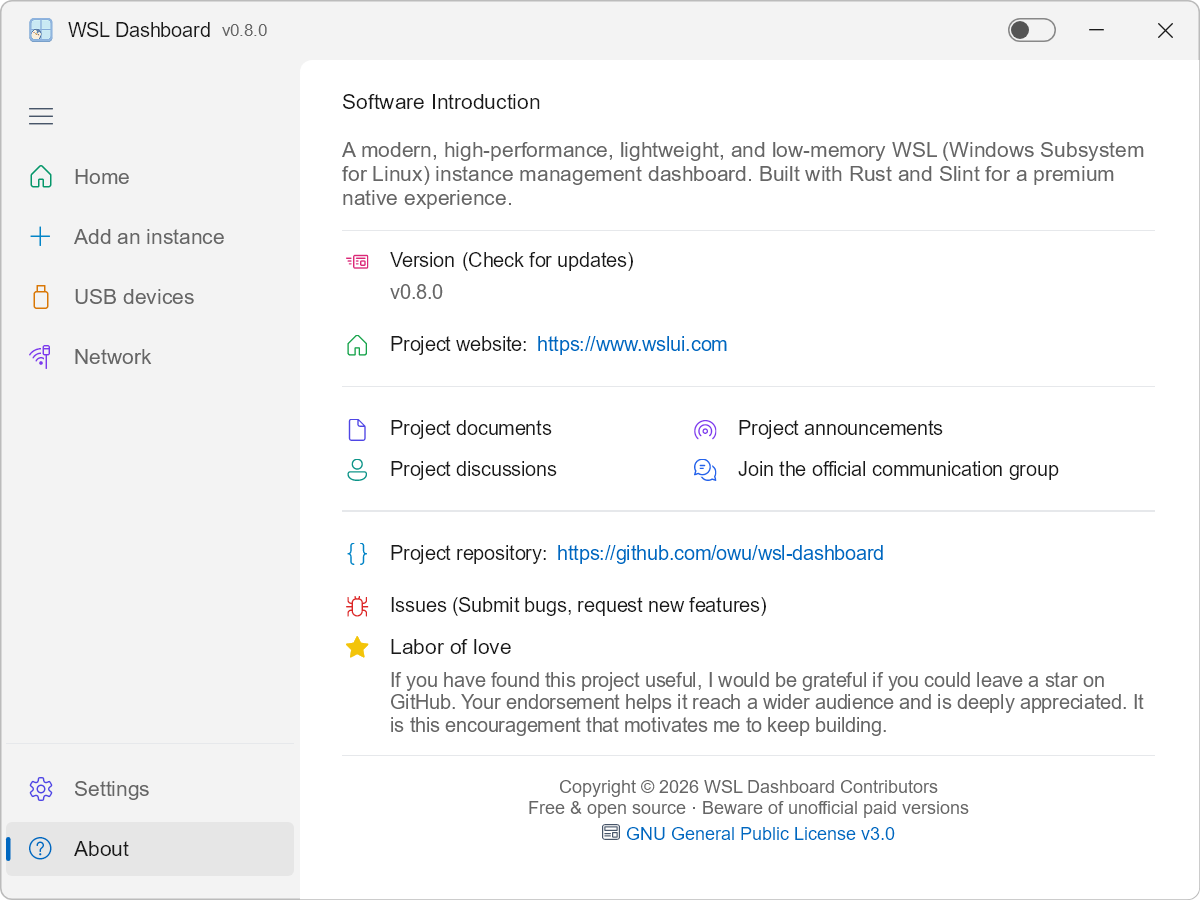Click the About question mark icon
The height and width of the screenshot is (900, 1200).
(x=40, y=849)
